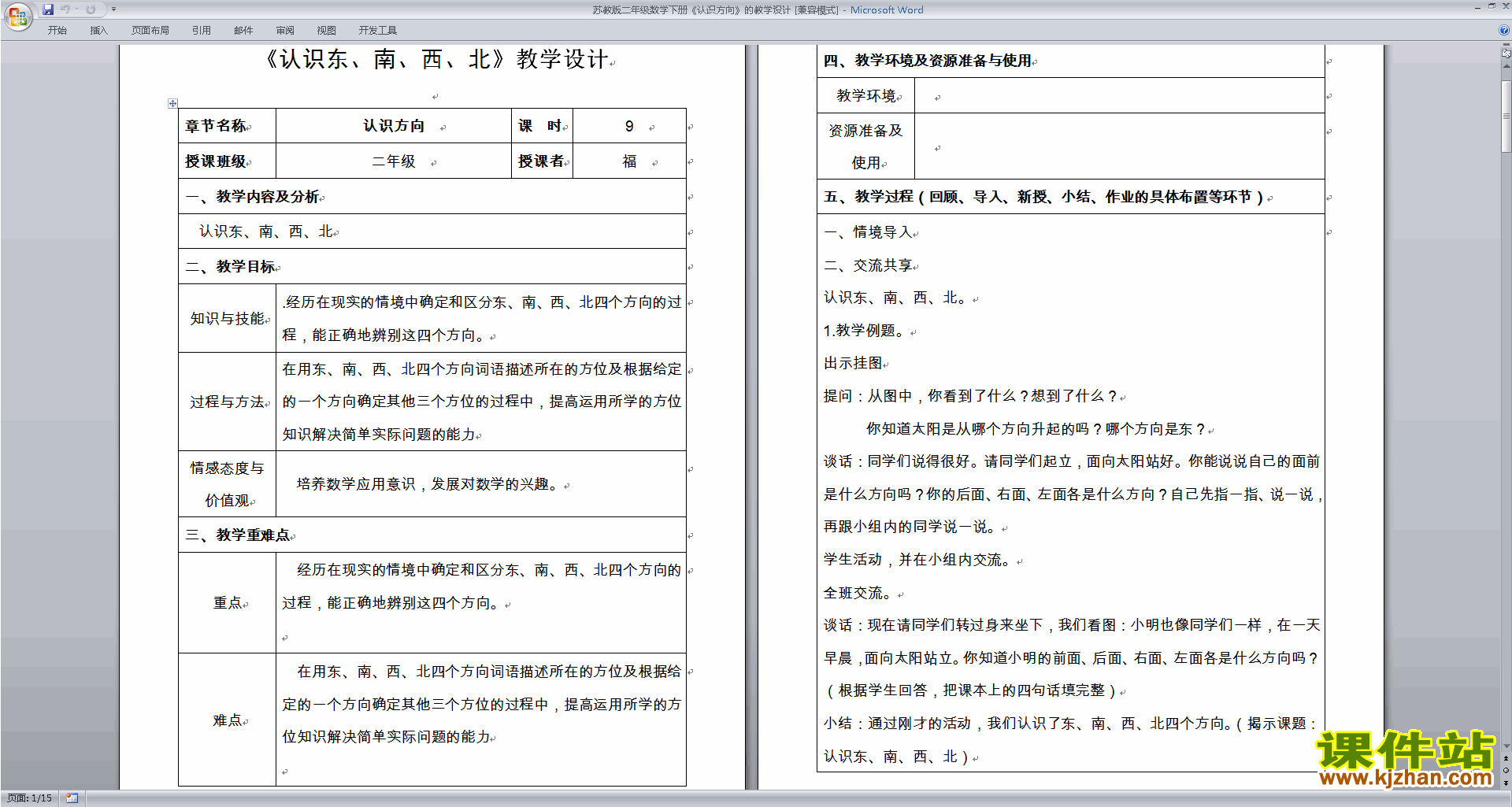Toggle the ruler icon above scrollbar
1512x807 pixels.
click(1506, 53)
